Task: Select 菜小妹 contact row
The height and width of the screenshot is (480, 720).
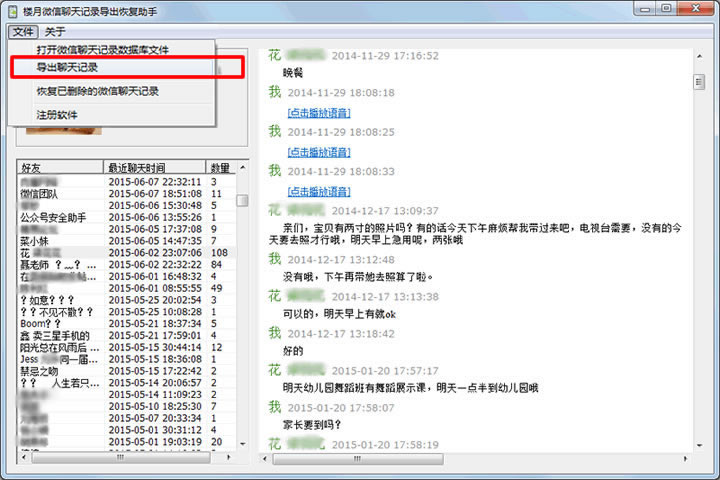Action: tap(127, 241)
